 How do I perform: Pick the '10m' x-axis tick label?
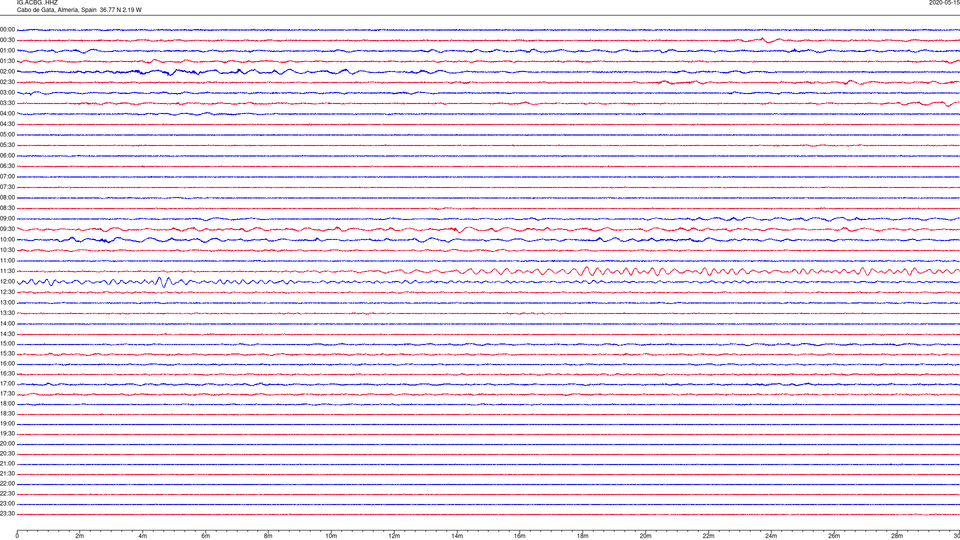pyautogui.click(x=331, y=536)
